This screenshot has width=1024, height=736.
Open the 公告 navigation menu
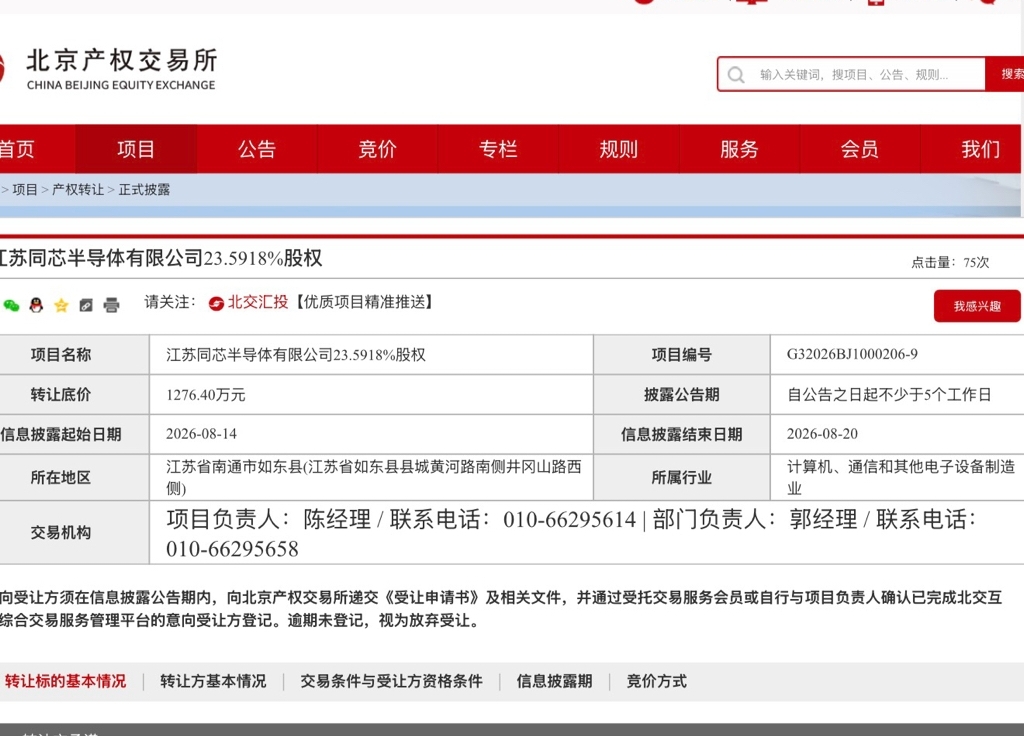(x=257, y=149)
